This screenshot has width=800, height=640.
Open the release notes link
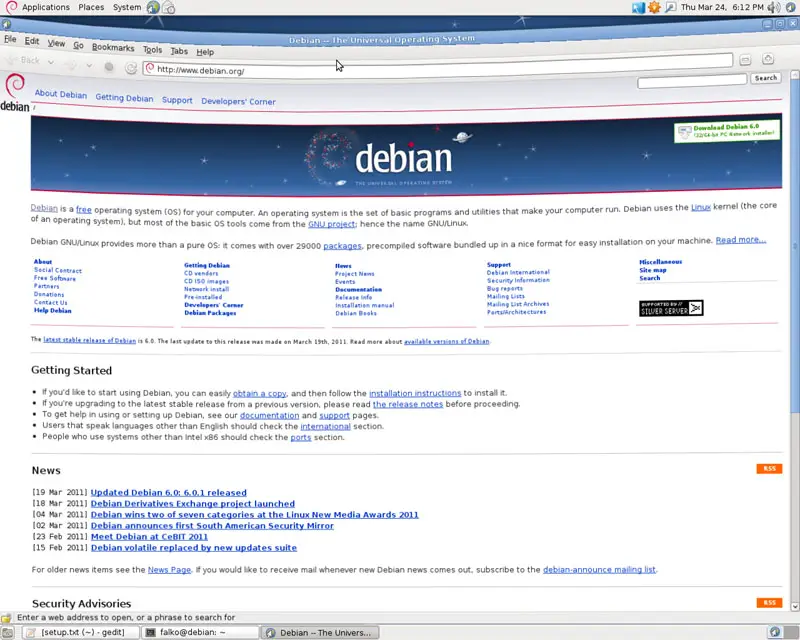[x=408, y=404]
